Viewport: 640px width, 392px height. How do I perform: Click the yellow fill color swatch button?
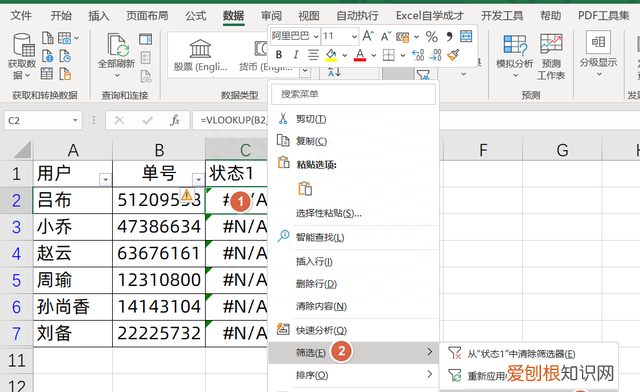click(x=331, y=55)
